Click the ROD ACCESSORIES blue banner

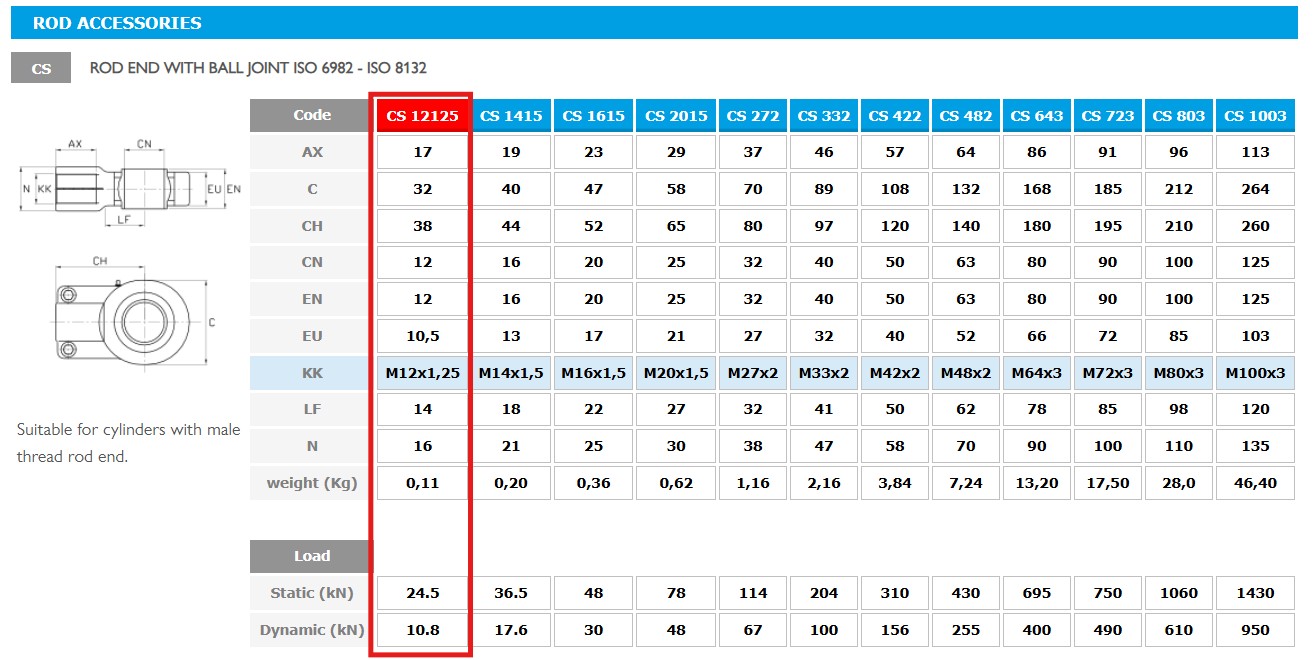(654, 22)
